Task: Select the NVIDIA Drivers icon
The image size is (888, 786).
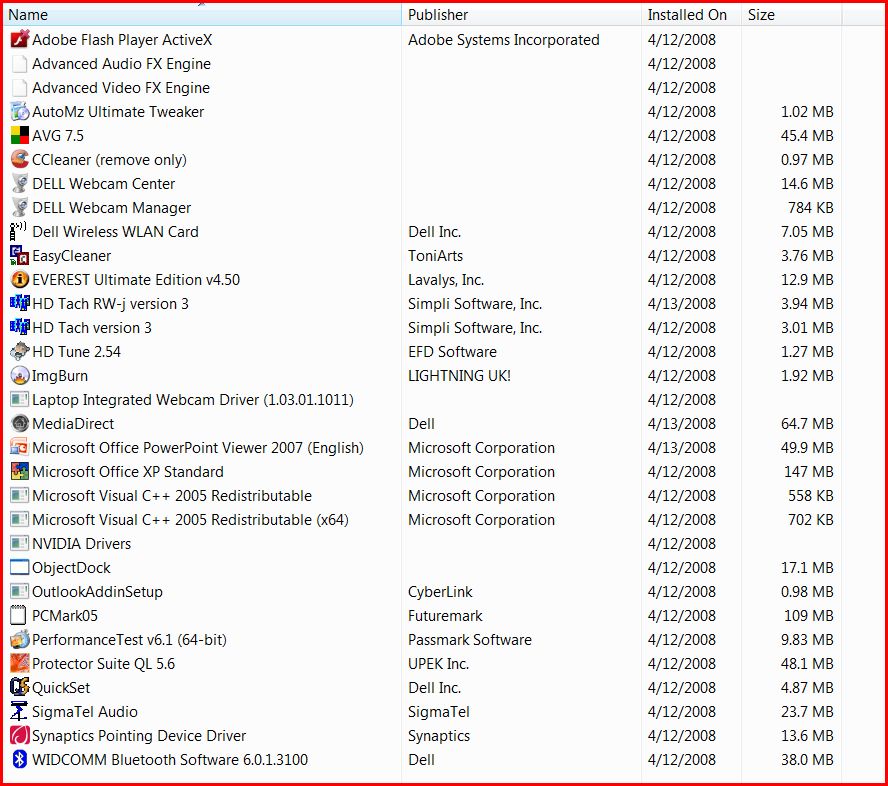Action: coord(19,544)
